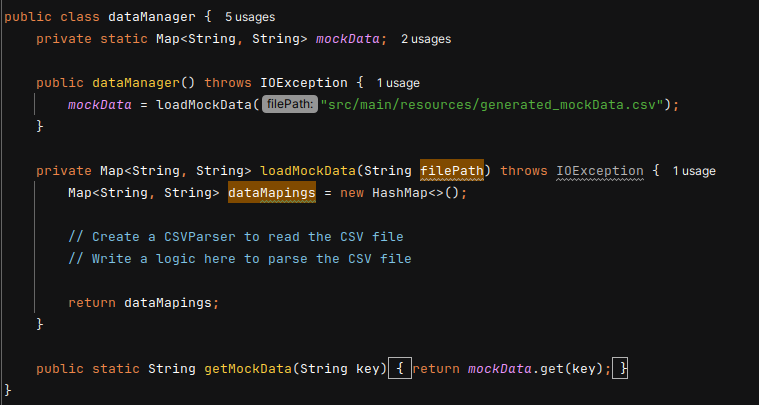Click the "Write a logic here" comment line
The height and width of the screenshot is (405, 759).
[x=239, y=259]
